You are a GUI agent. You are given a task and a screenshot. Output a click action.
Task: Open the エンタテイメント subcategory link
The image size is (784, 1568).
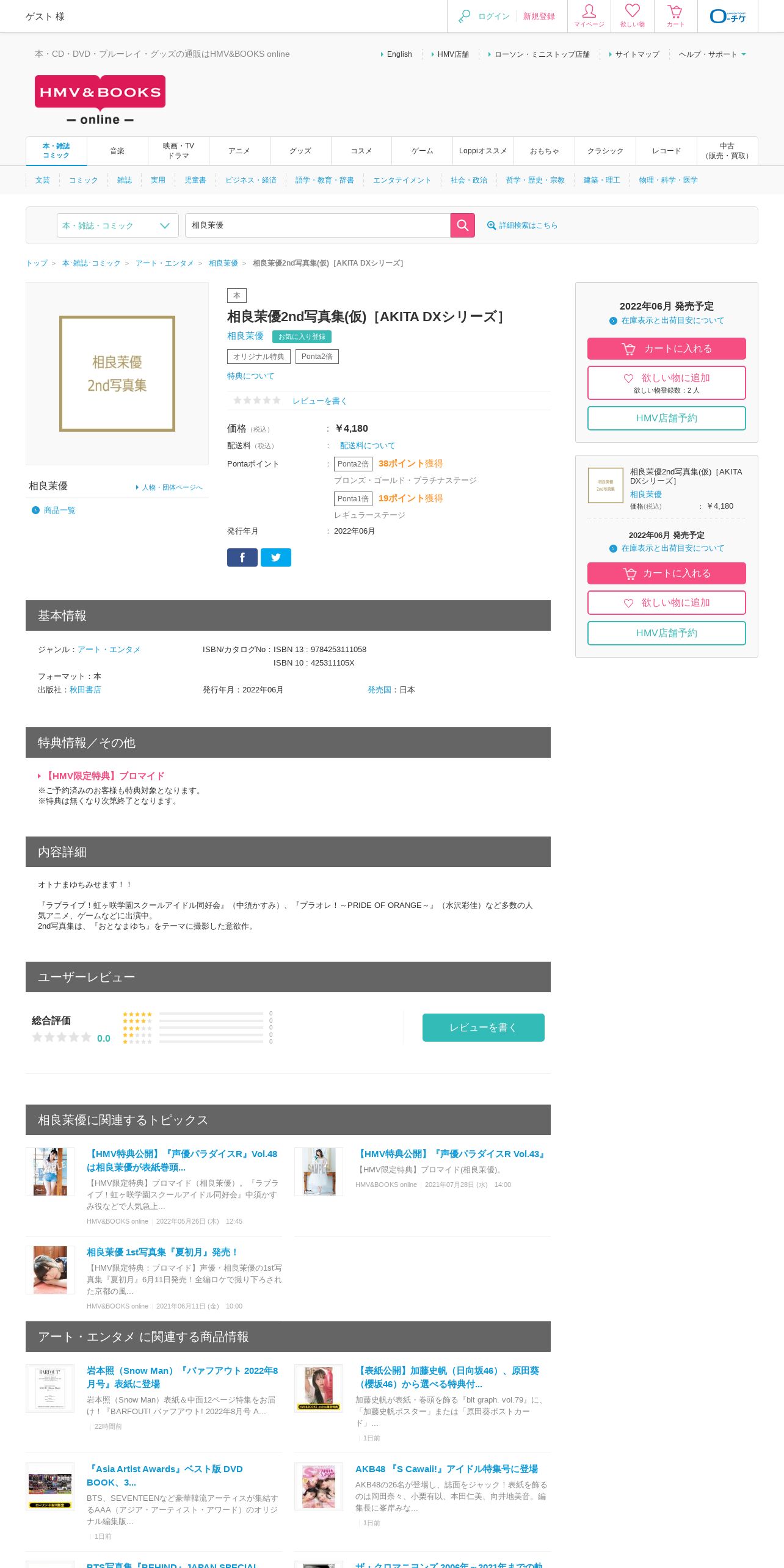(402, 180)
